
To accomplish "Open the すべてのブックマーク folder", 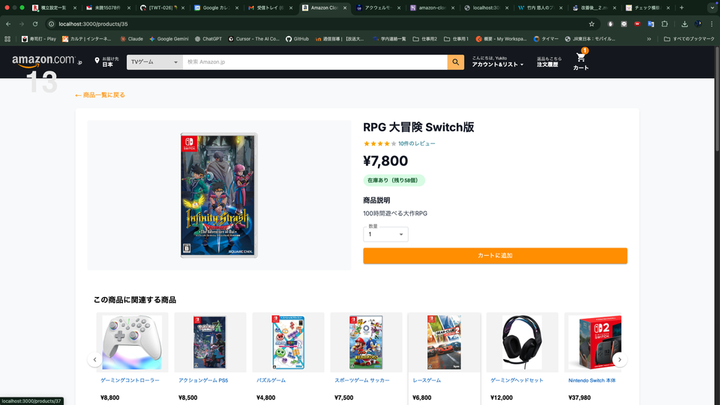I will point(689,39).
